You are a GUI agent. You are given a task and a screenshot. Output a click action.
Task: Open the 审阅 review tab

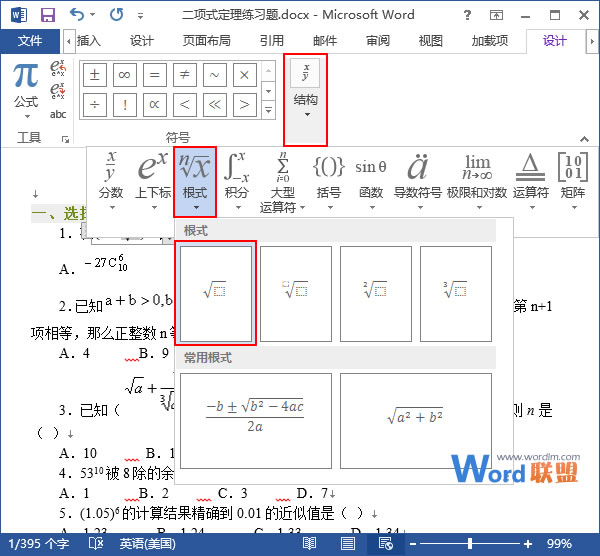point(378,41)
